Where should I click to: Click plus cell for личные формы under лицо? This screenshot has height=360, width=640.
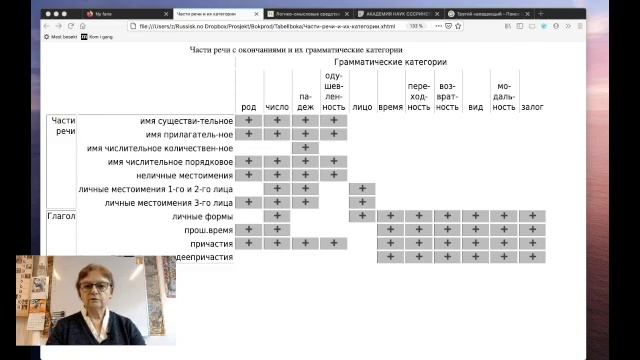pos(362,216)
